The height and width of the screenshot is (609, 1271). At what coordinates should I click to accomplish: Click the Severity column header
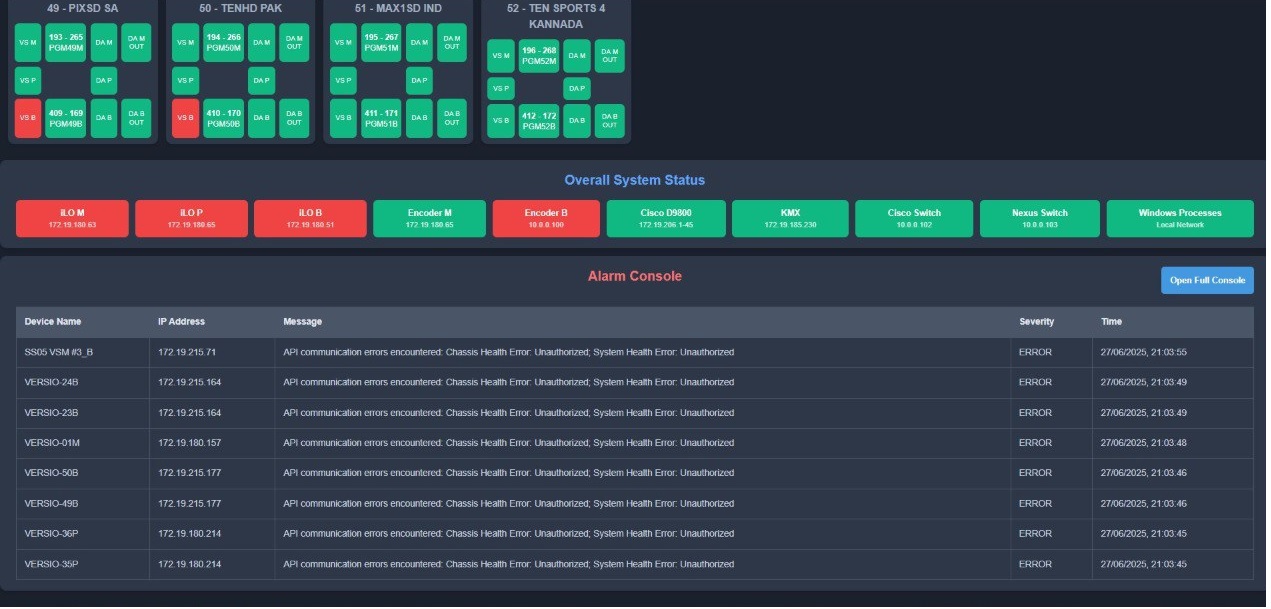(x=1036, y=322)
